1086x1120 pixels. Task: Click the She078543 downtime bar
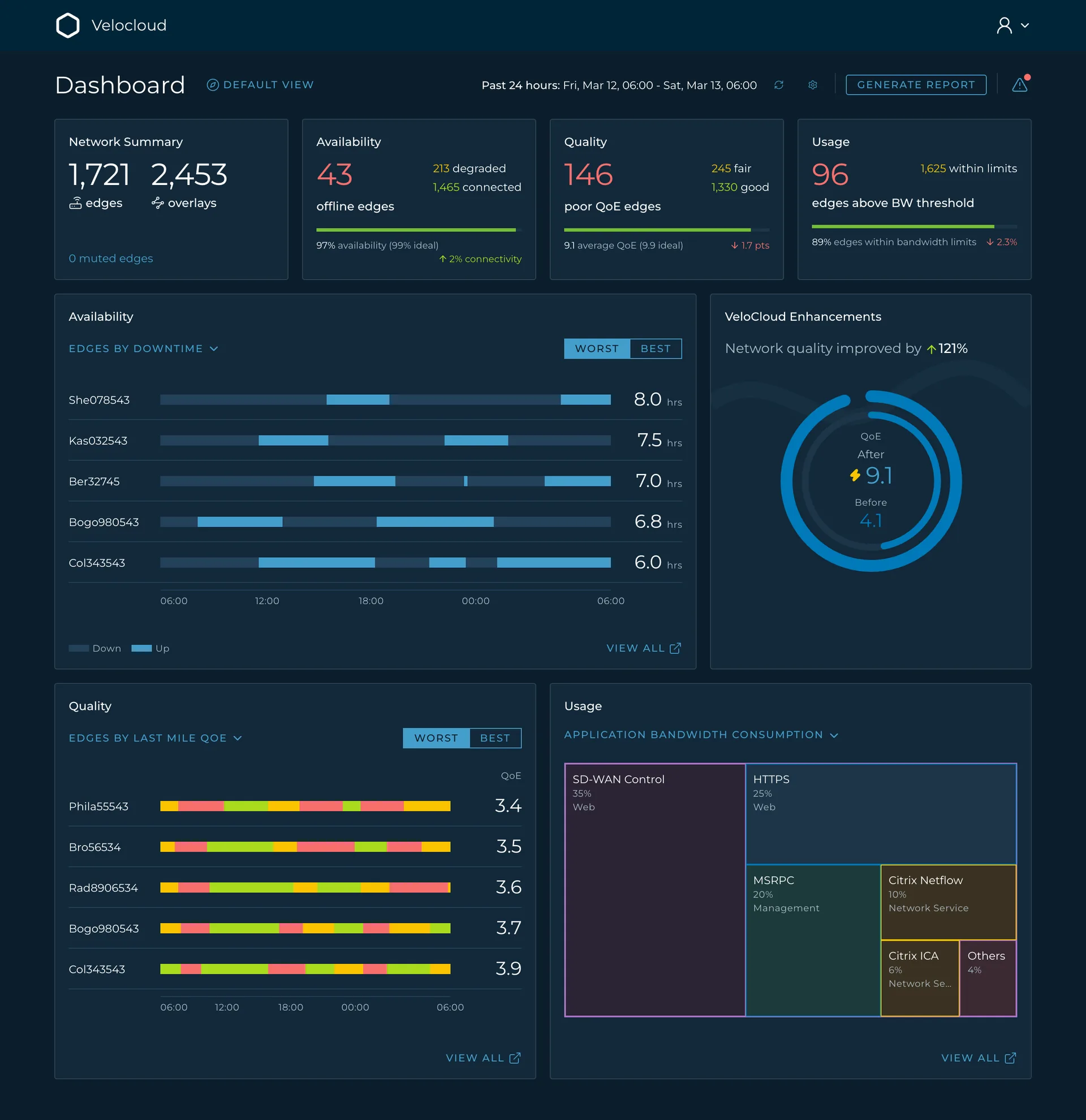(x=385, y=399)
